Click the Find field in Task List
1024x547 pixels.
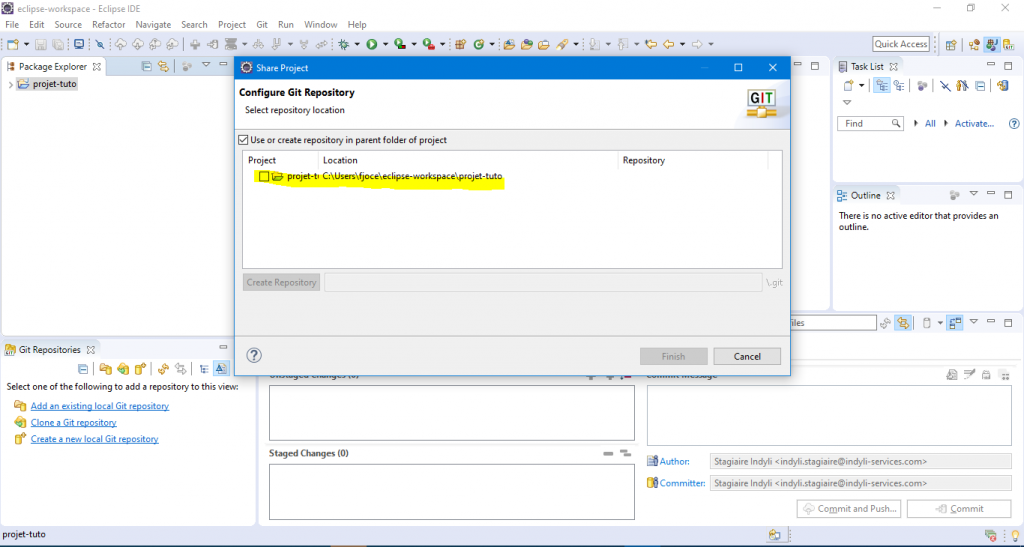click(870, 123)
